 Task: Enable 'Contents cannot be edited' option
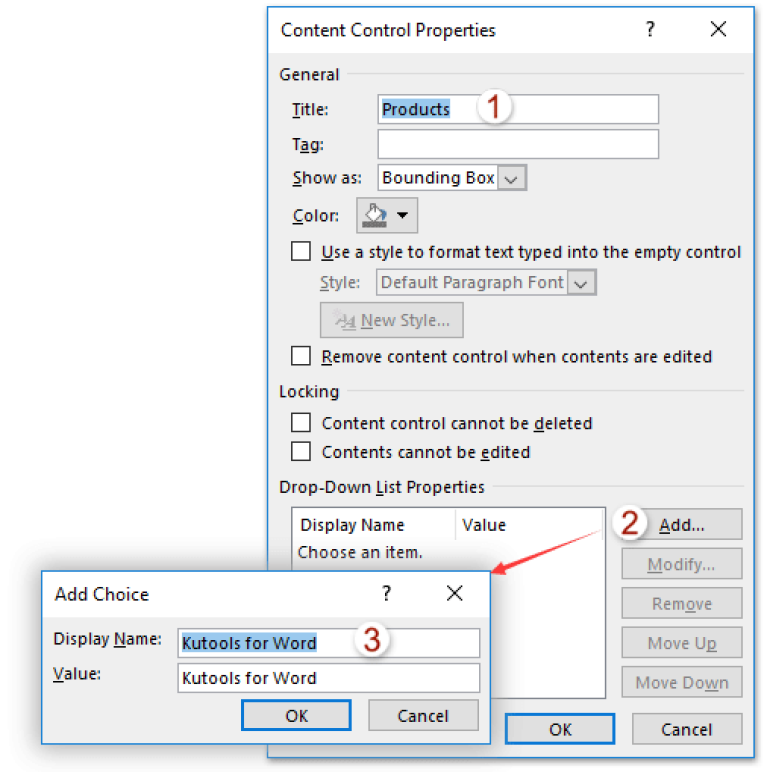coord(301,452)
